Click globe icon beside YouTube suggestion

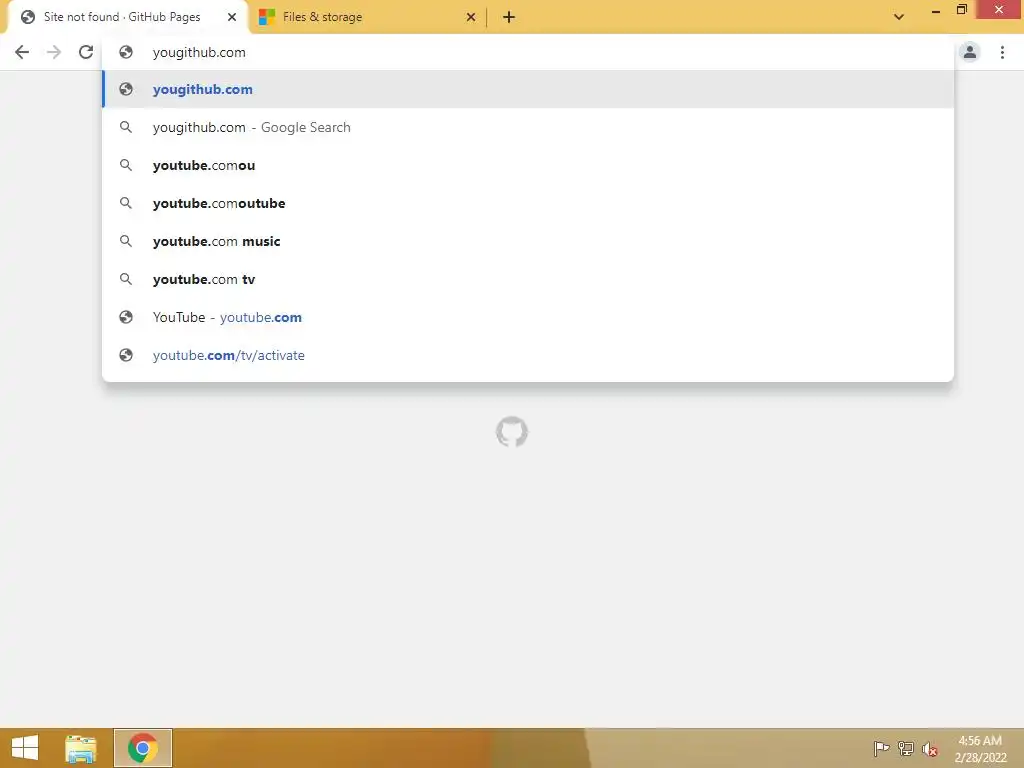pos(126,317)
